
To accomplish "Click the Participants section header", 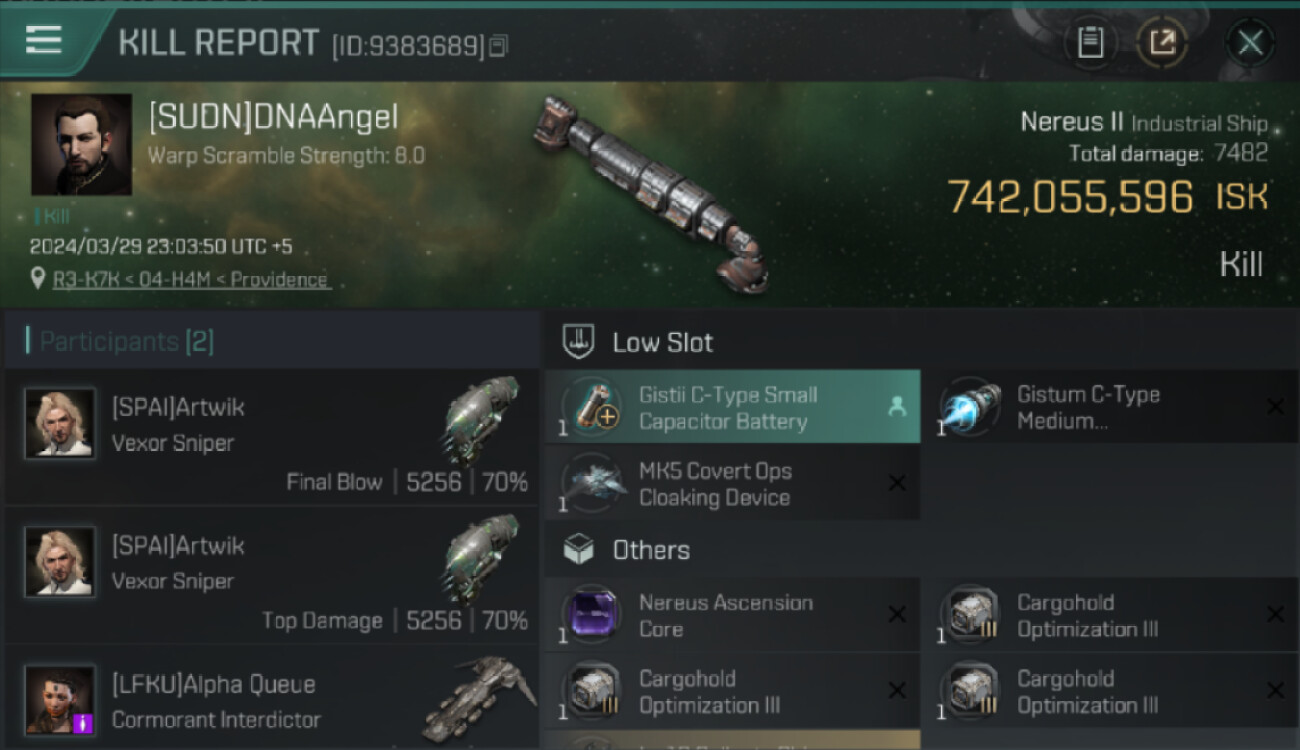I will coord(272,341).
